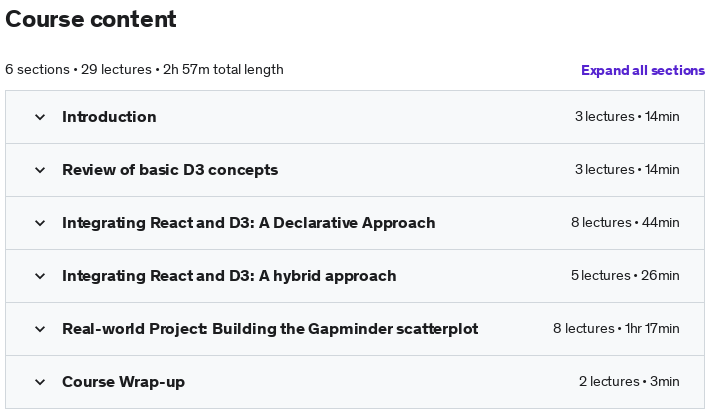Toggle chevron for Declarative Approach section

click(x=40, y=223)
